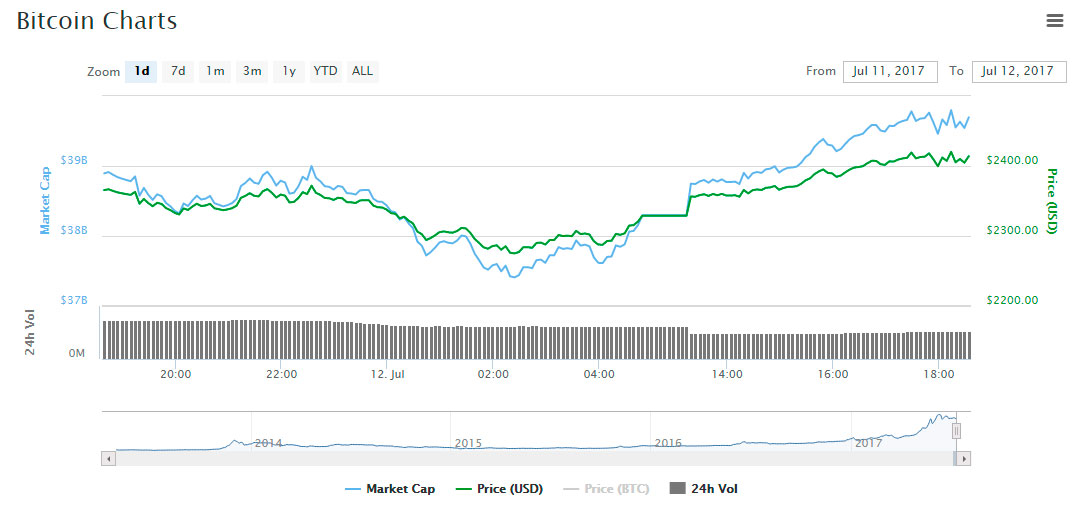Choose the YTD zoom option

tap(325, 71)
